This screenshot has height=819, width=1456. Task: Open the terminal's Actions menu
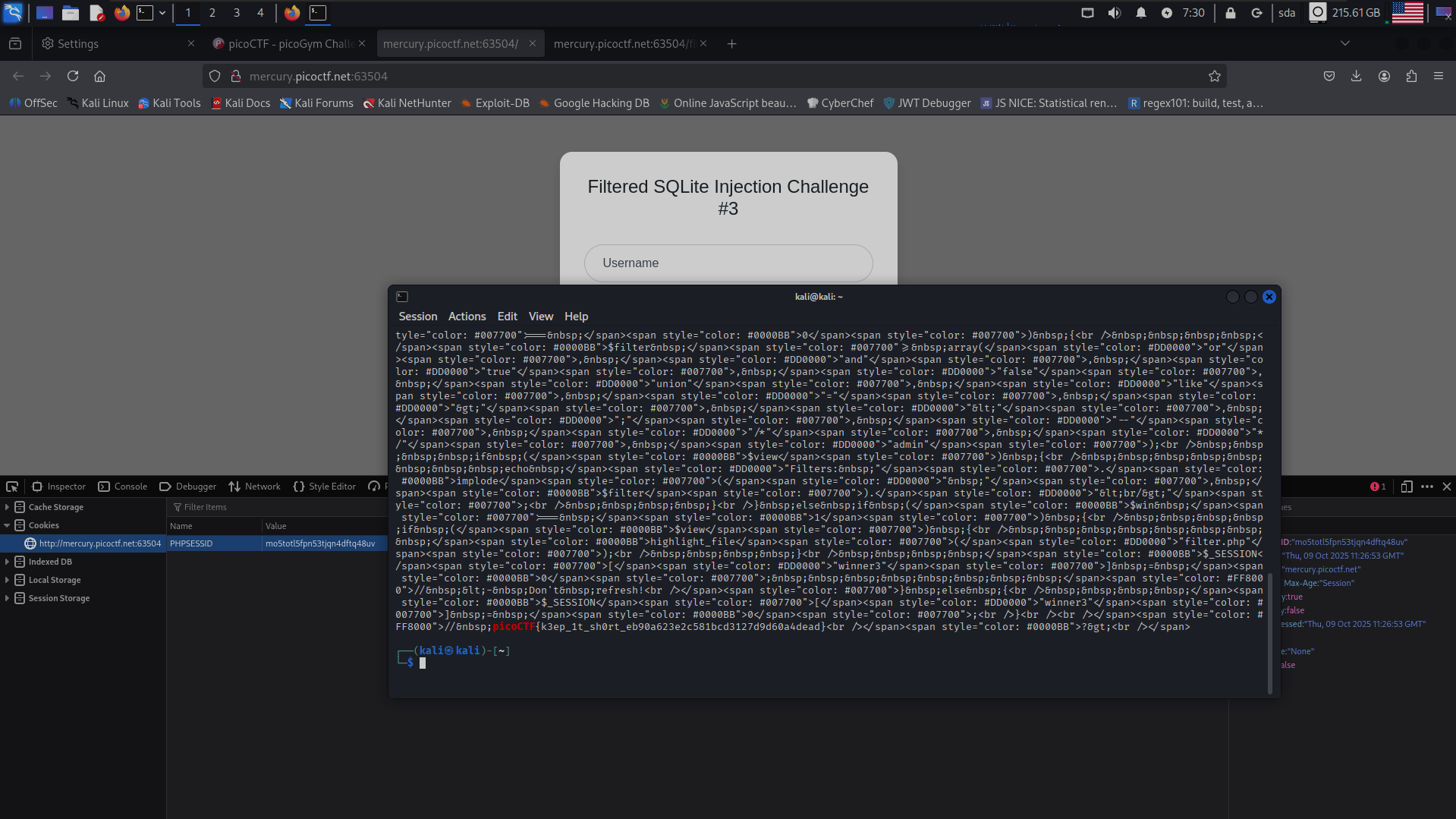click(467, 317)
